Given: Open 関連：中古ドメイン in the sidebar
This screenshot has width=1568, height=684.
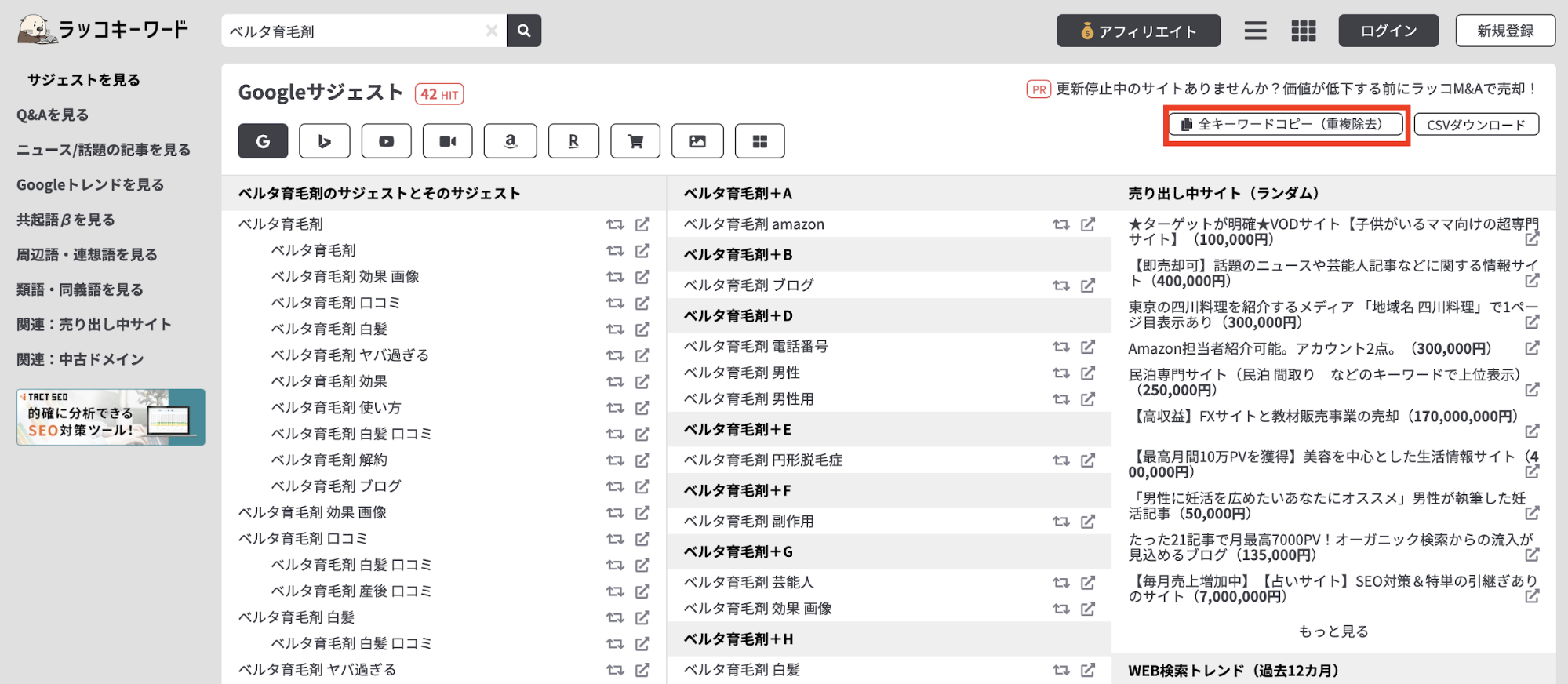Looking at the screenshot, I should 81,360.
